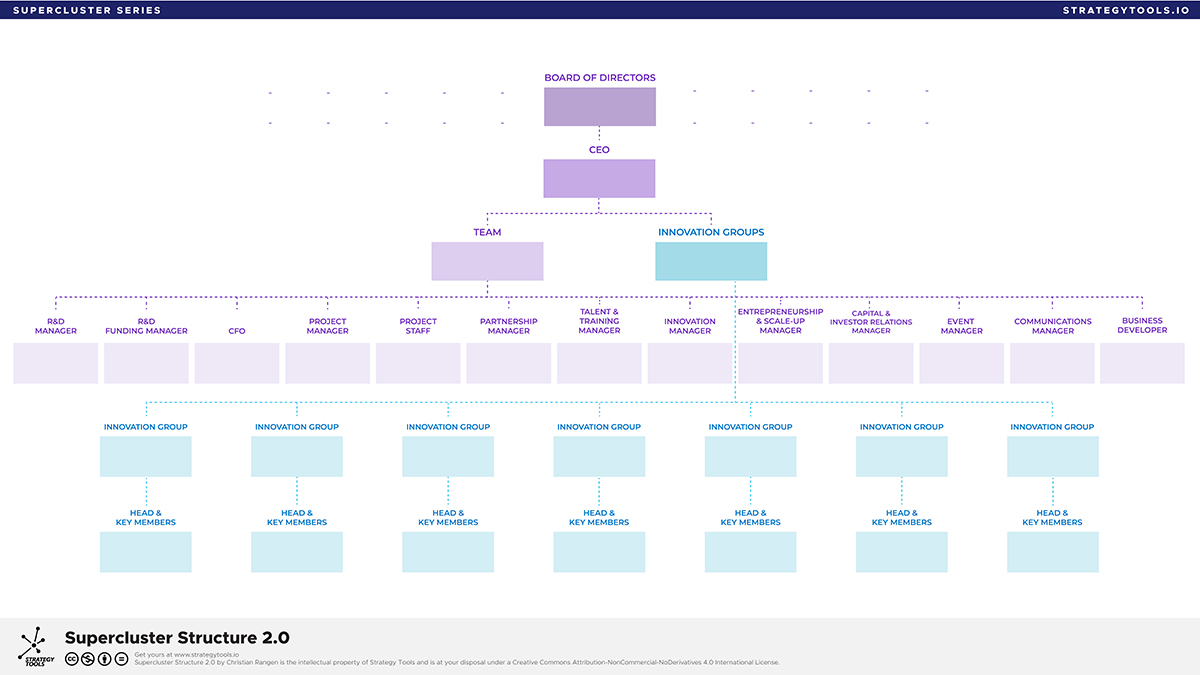Image resolution: width=1200 pixels, height=675 pixels.
Task: Click the NoDerivatives equals-sign license icon
Action: [121, 658]
